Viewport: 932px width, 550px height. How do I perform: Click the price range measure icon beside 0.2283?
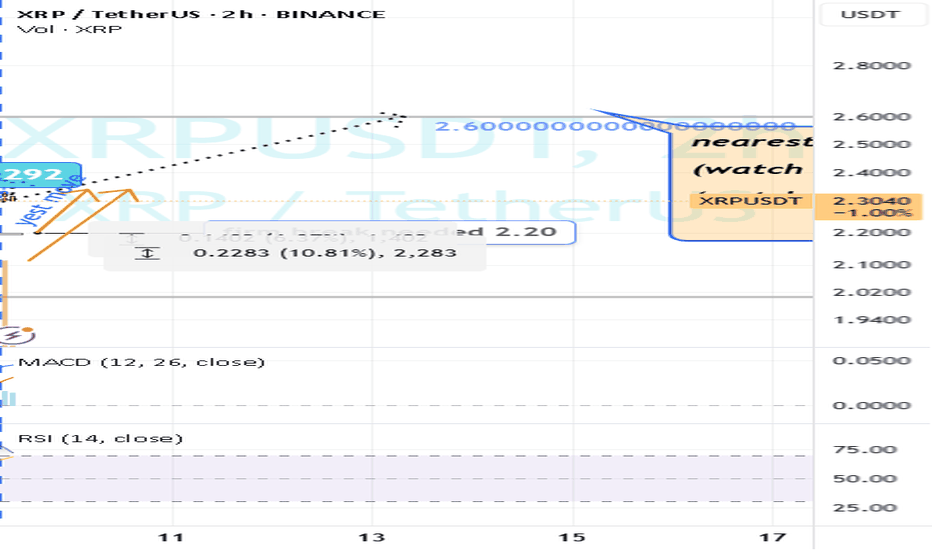tap(147, 253)
